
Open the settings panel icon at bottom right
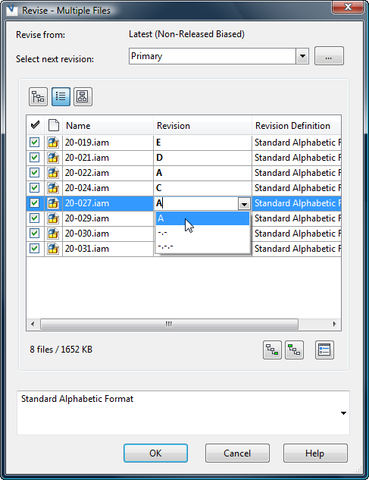[324, 350]
